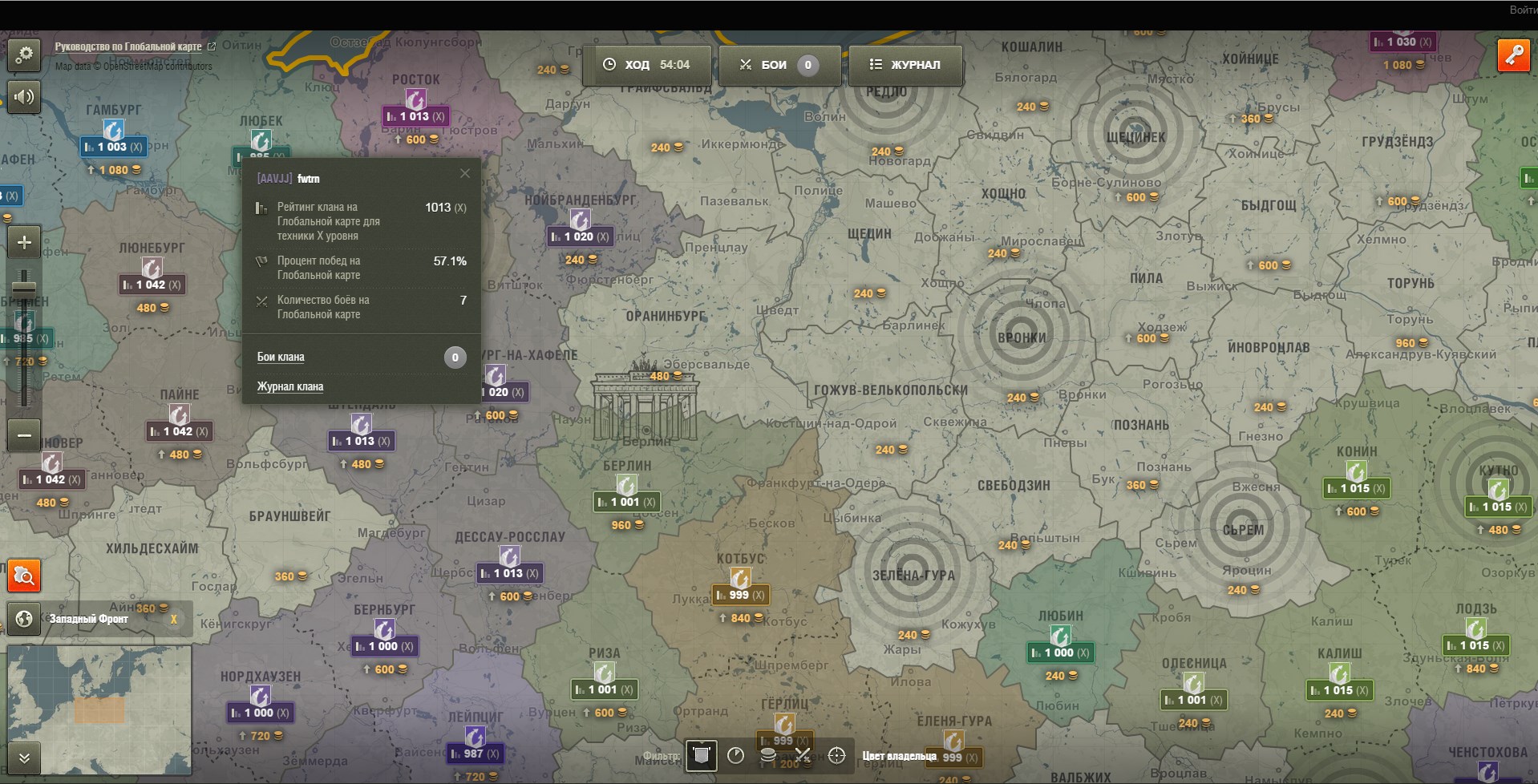This screenshot has width=1538, height=784.
Task: Select the Щецинек landing zone target
Action: tap(1135, 132)
